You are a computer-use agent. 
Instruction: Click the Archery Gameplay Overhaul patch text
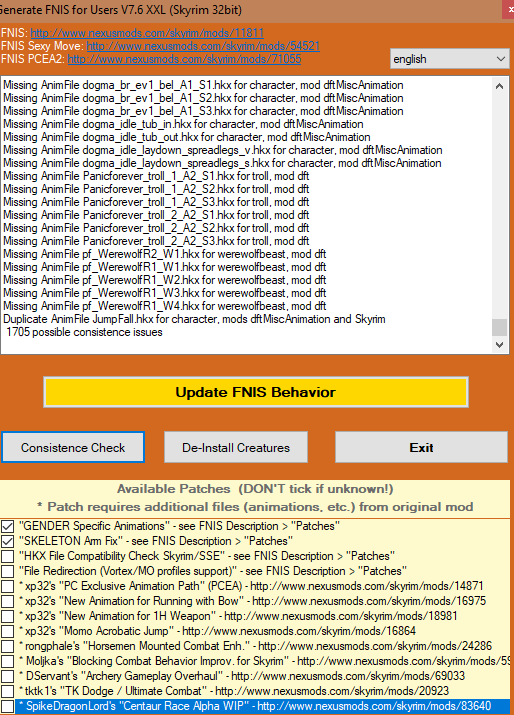point(242,676)
